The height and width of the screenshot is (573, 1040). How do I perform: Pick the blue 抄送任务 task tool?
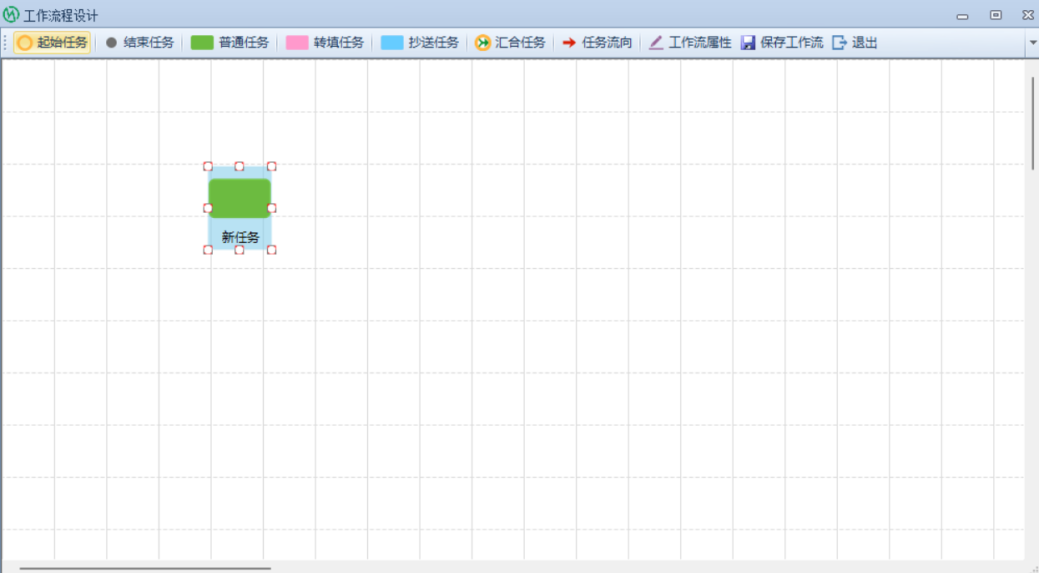pyautogui.click(x=420, y=43)
